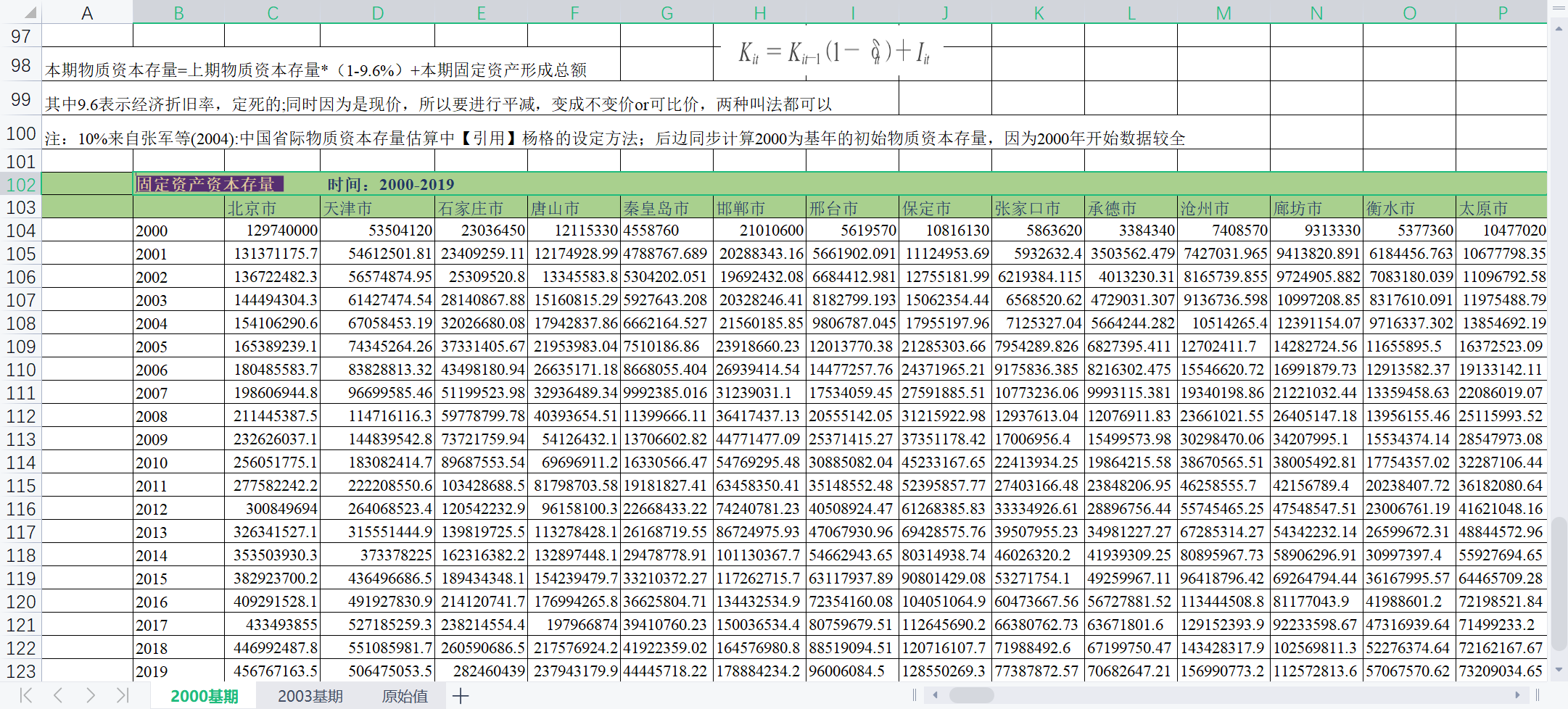
Task: Go to first sheet navigation arrow
Action: pyautogui.click(x=26, y=696)
